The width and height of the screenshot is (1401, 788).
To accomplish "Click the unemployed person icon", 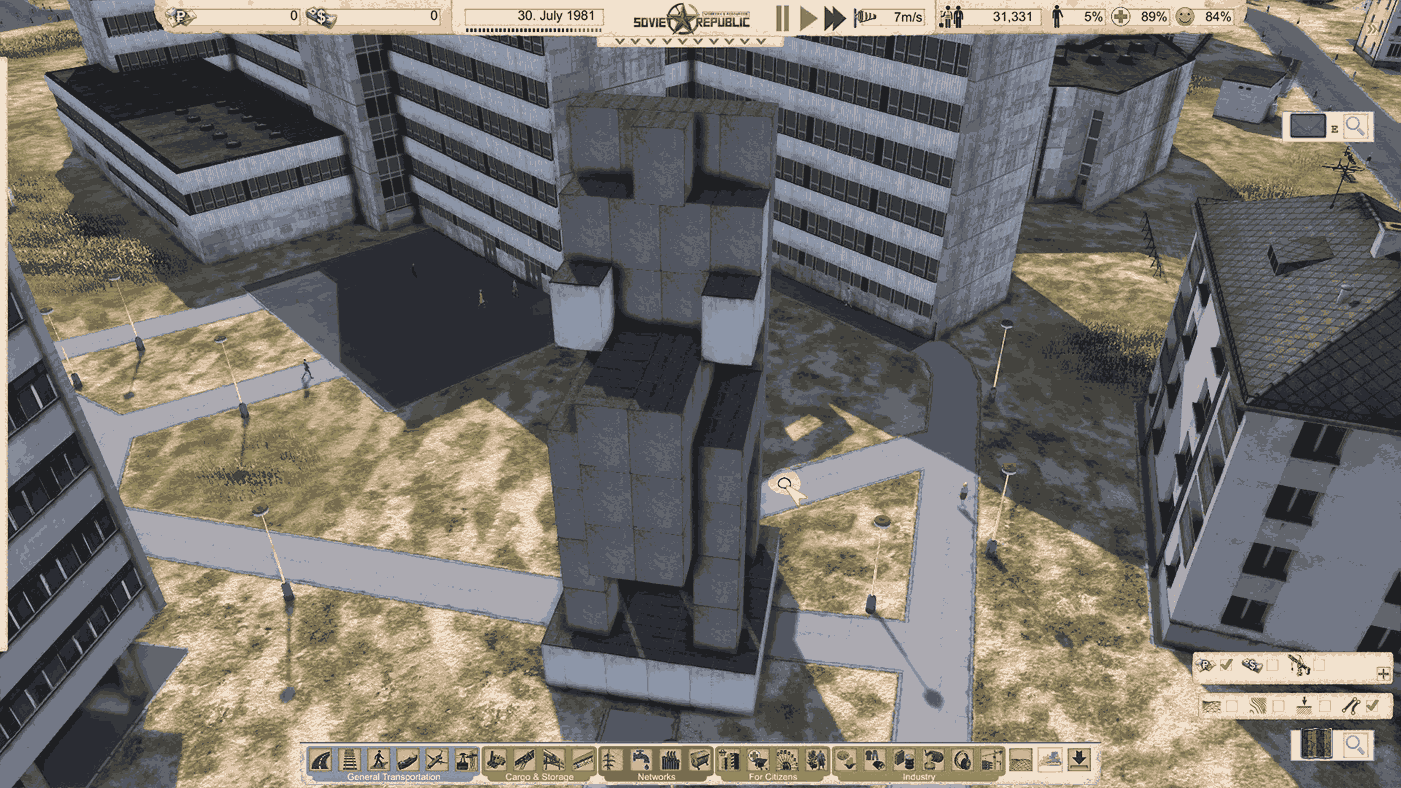I will (1058, 17).
